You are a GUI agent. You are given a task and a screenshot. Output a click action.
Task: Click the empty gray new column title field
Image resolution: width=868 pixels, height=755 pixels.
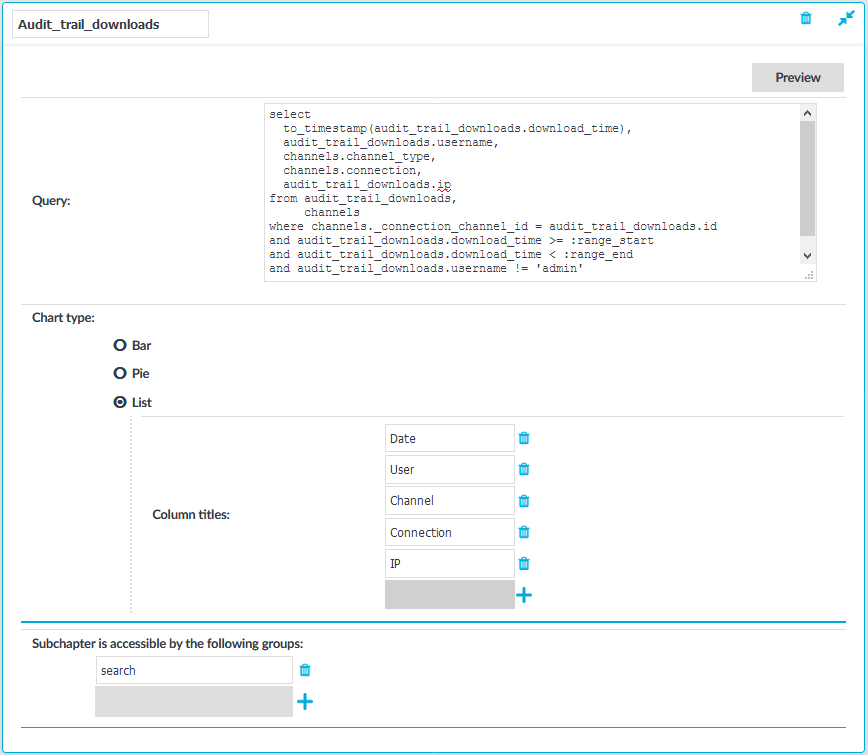(450, 594)
